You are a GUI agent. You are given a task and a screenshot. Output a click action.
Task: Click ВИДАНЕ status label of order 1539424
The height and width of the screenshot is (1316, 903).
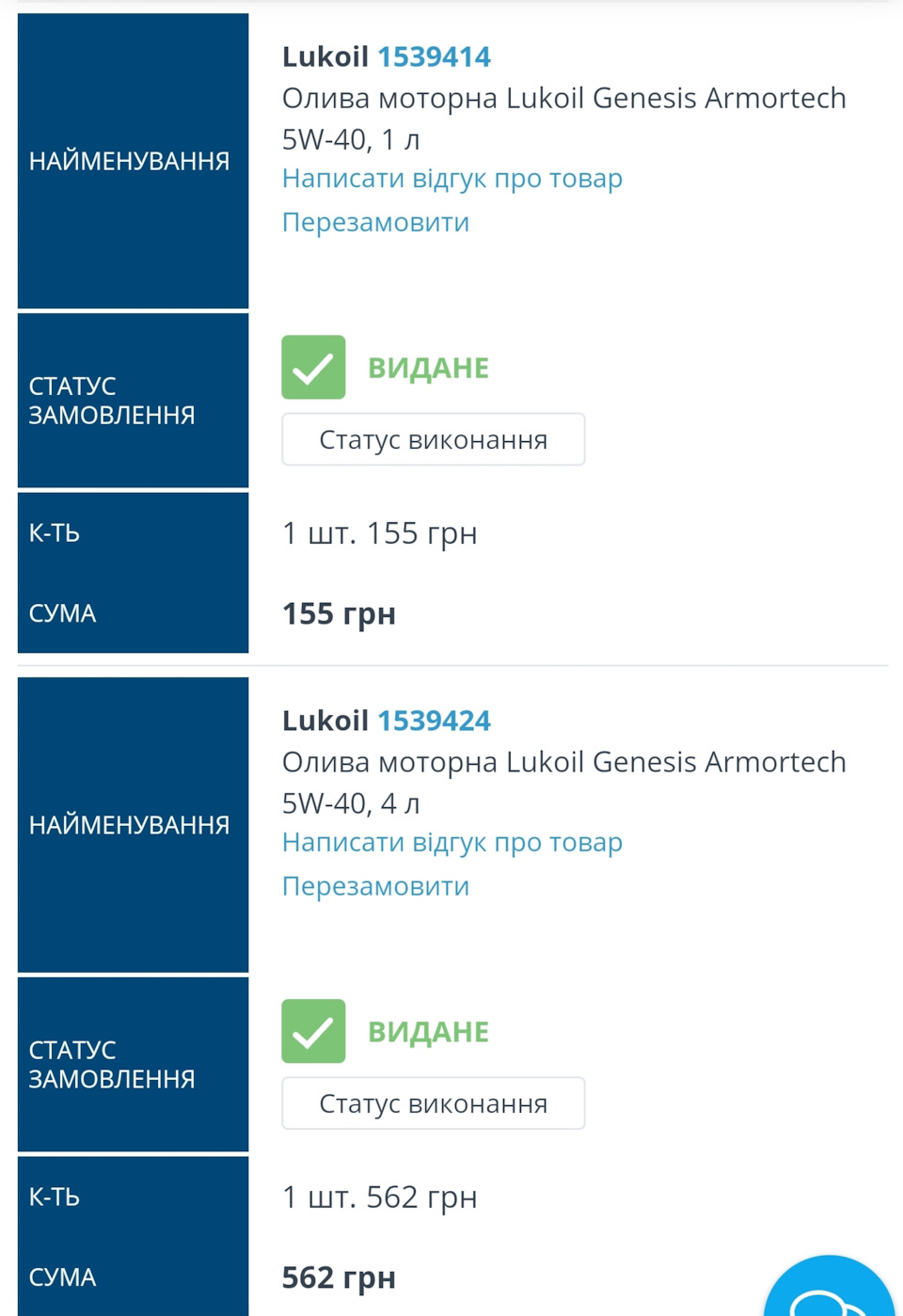coord(428,1032)
